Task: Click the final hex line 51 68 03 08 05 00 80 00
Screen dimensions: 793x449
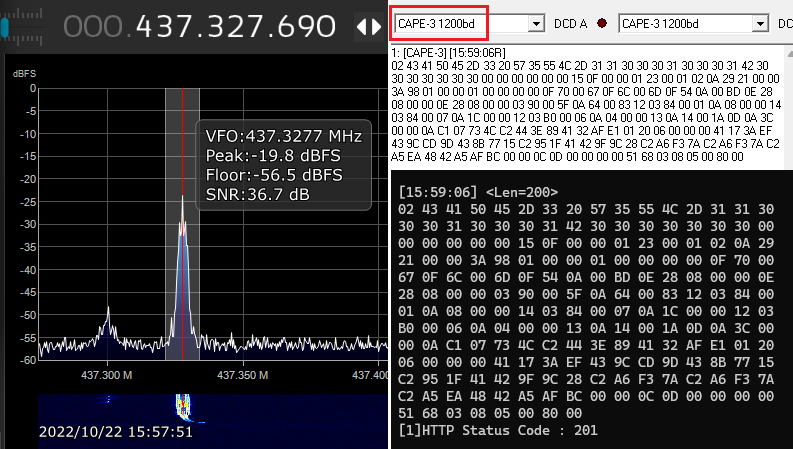Action: coord(490,413)
